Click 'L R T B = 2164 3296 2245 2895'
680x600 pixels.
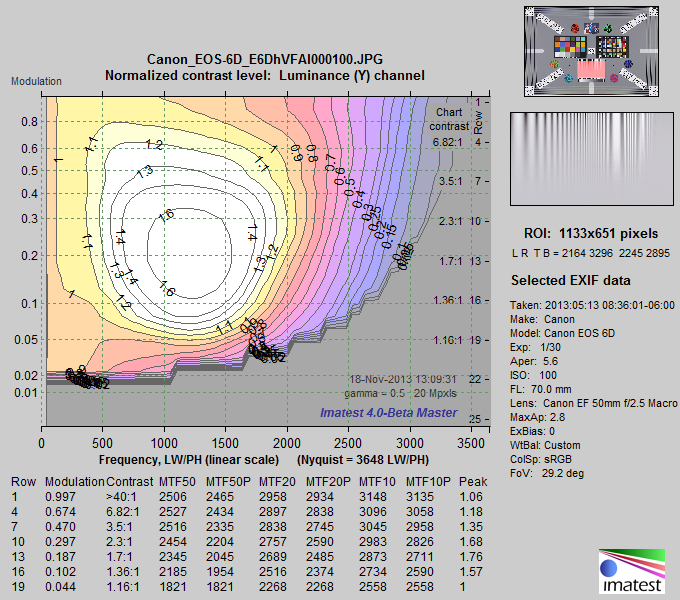tap(591, 253)
